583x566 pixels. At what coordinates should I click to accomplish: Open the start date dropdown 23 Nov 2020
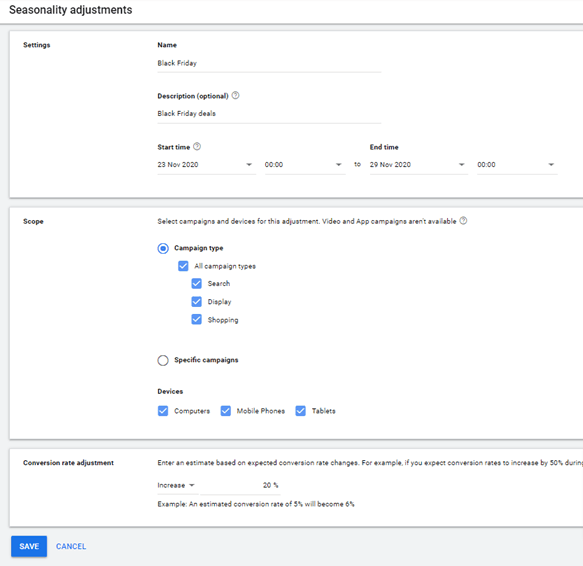click(x=206, y=165)
